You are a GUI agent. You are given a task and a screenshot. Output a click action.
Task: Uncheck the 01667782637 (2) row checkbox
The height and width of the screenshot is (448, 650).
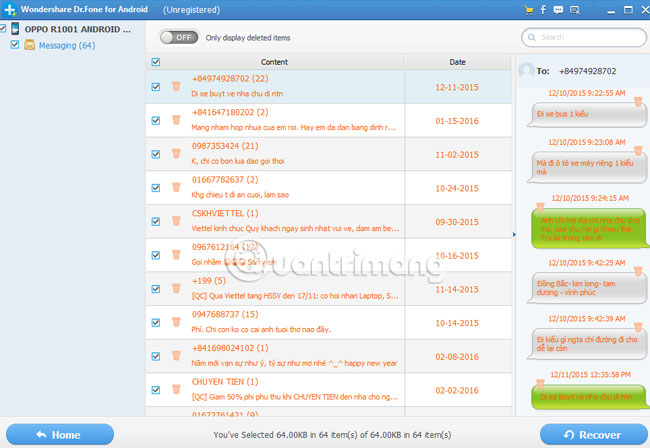point(155,188)
